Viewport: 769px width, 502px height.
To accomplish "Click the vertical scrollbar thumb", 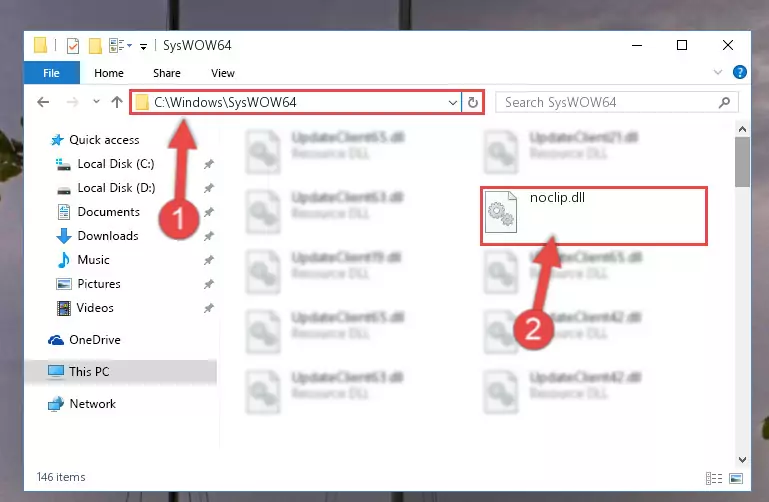I will 743,162.
